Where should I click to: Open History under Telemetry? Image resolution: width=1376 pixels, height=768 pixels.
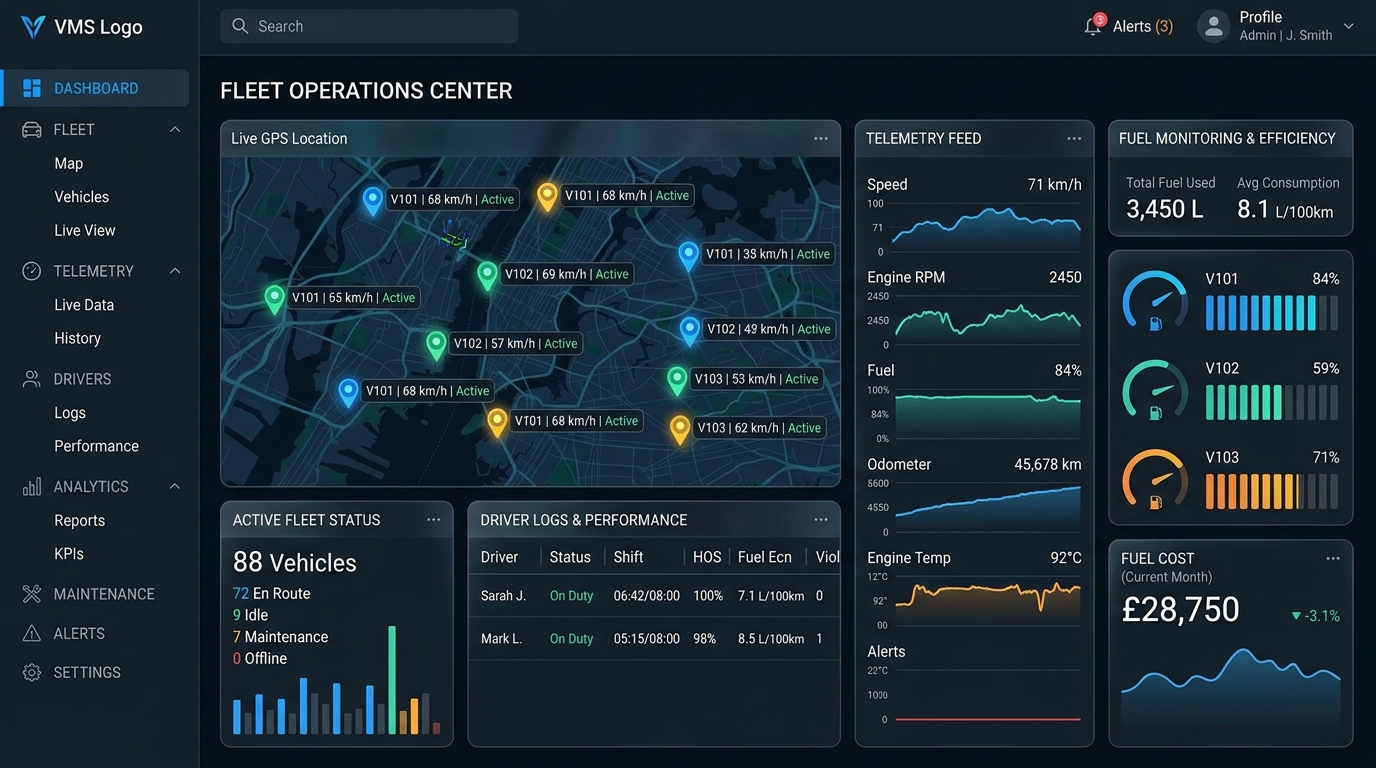(78, 338)
